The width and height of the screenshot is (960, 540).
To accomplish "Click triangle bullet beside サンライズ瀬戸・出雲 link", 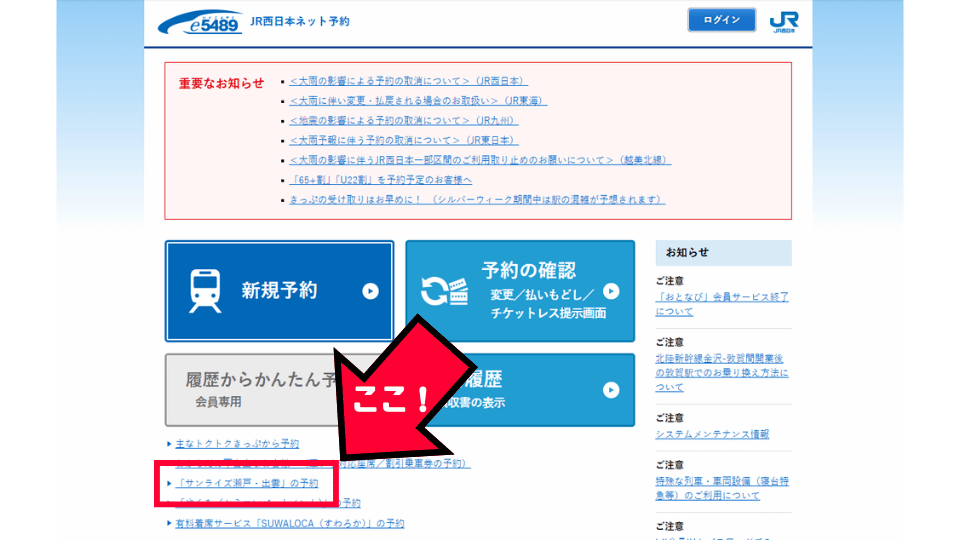I will (x=169, y=483).
